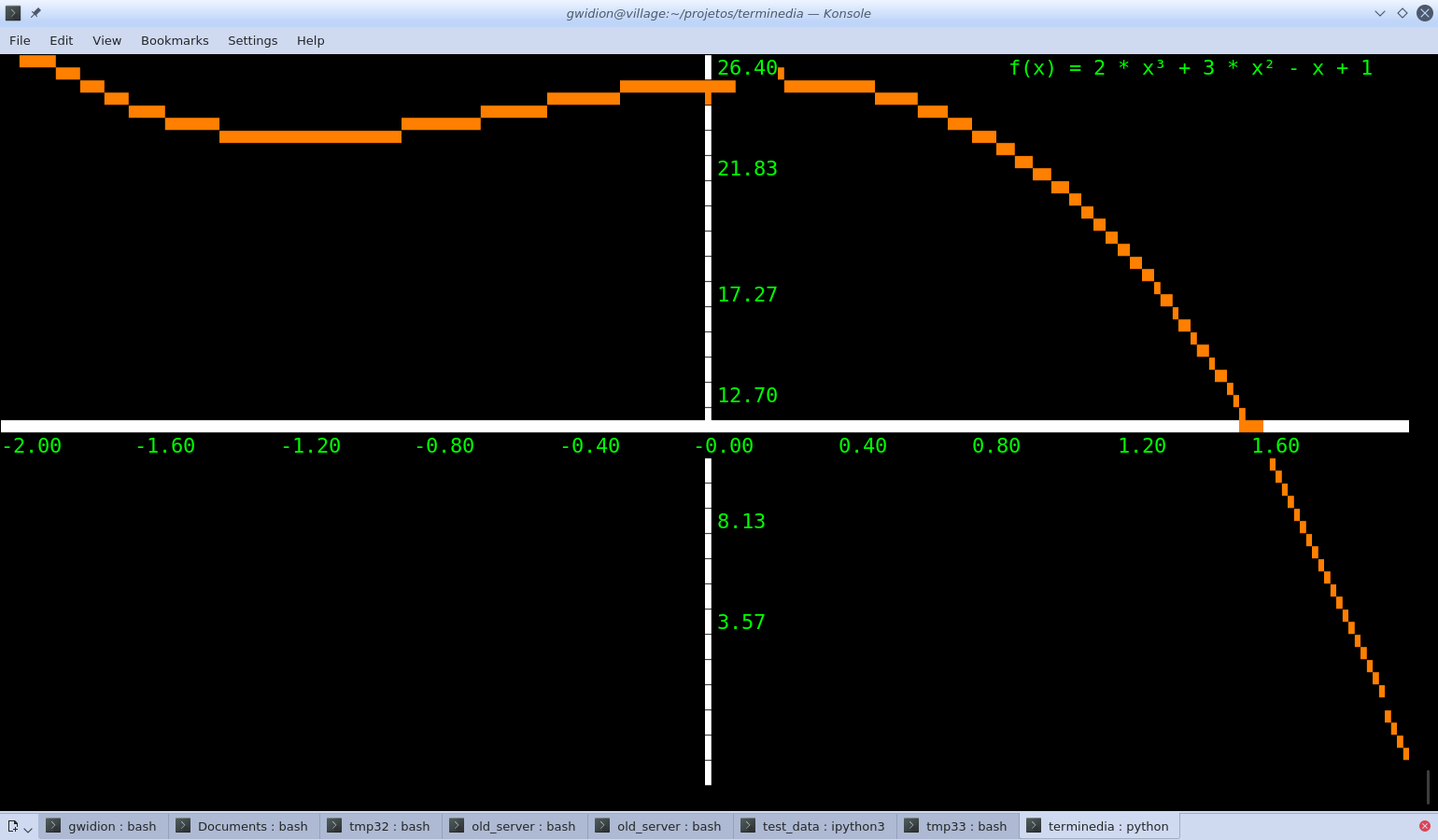Image resolution: width=1438 pixels, height=840 pixels.
Task: Toggle the keep-window-pinned icon in the titlebar
Action: tap(34, 13)
